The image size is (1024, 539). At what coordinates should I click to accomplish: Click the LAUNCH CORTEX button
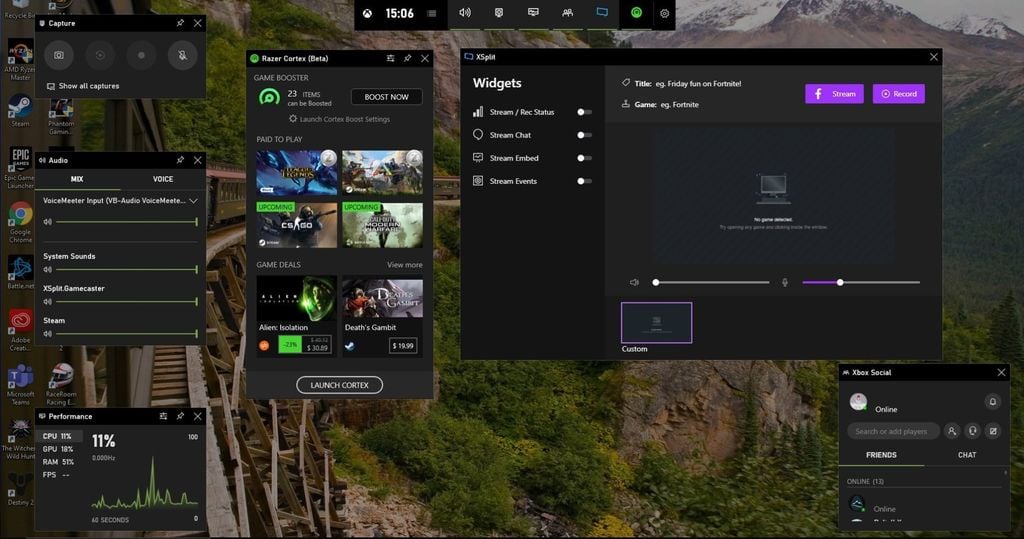[x=340, y=385]
